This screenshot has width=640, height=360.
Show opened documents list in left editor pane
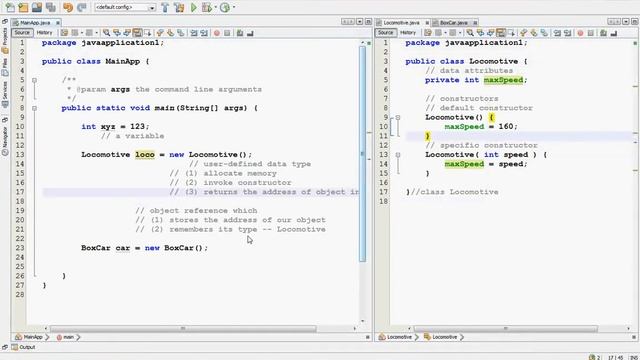[360, 22]
